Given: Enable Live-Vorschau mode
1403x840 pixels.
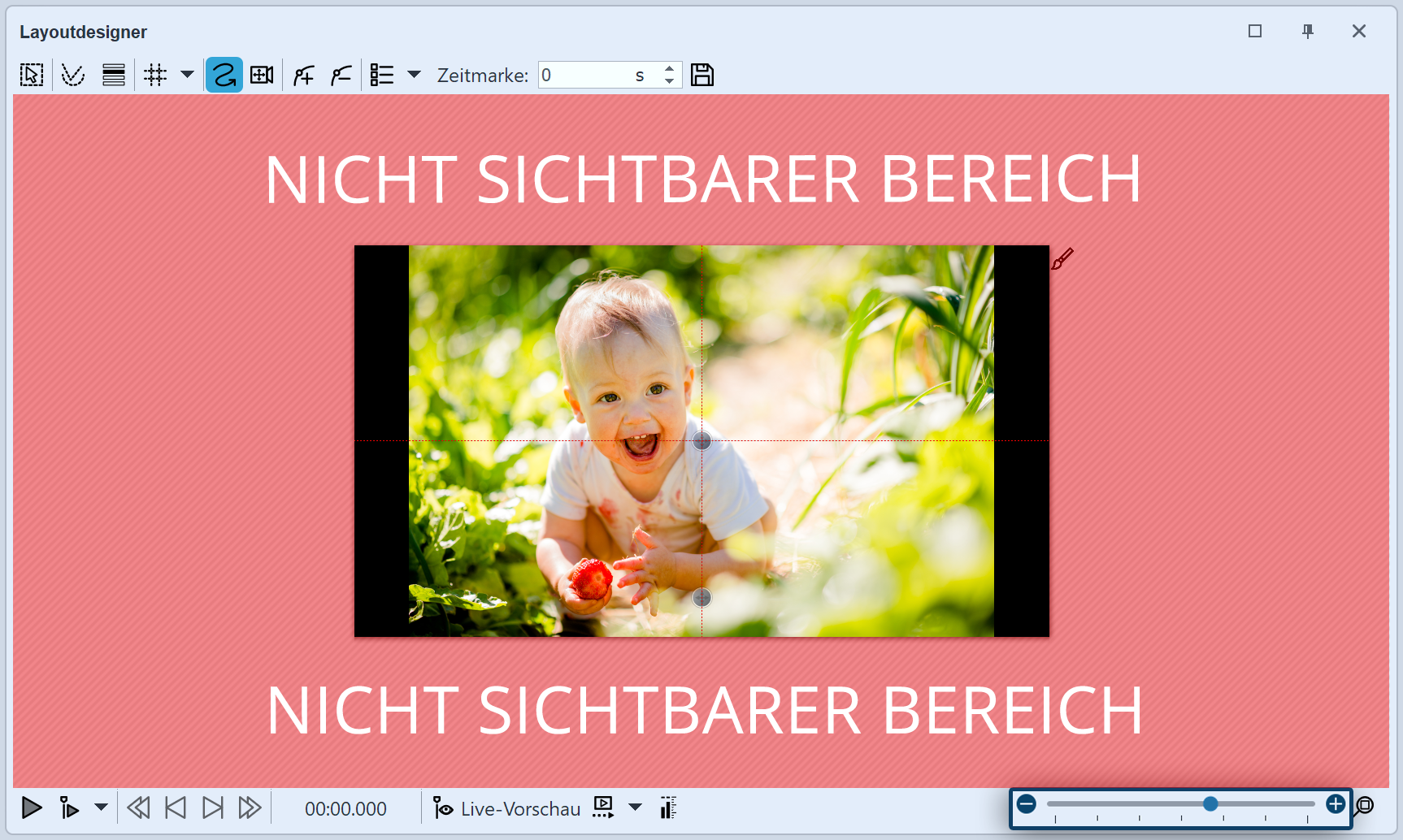Looking at the screenshot, I should 505,808.
